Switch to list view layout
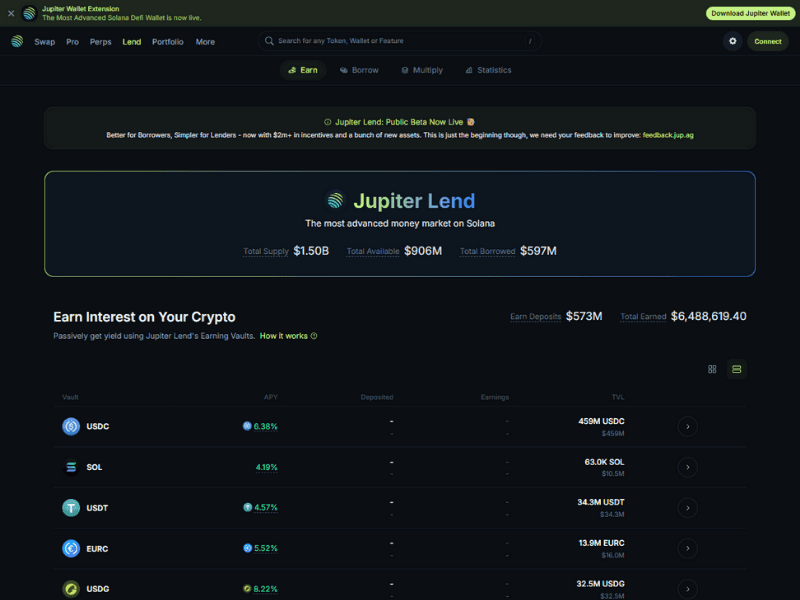The width and height of the screenshot is (800, 600). point(737,369)
